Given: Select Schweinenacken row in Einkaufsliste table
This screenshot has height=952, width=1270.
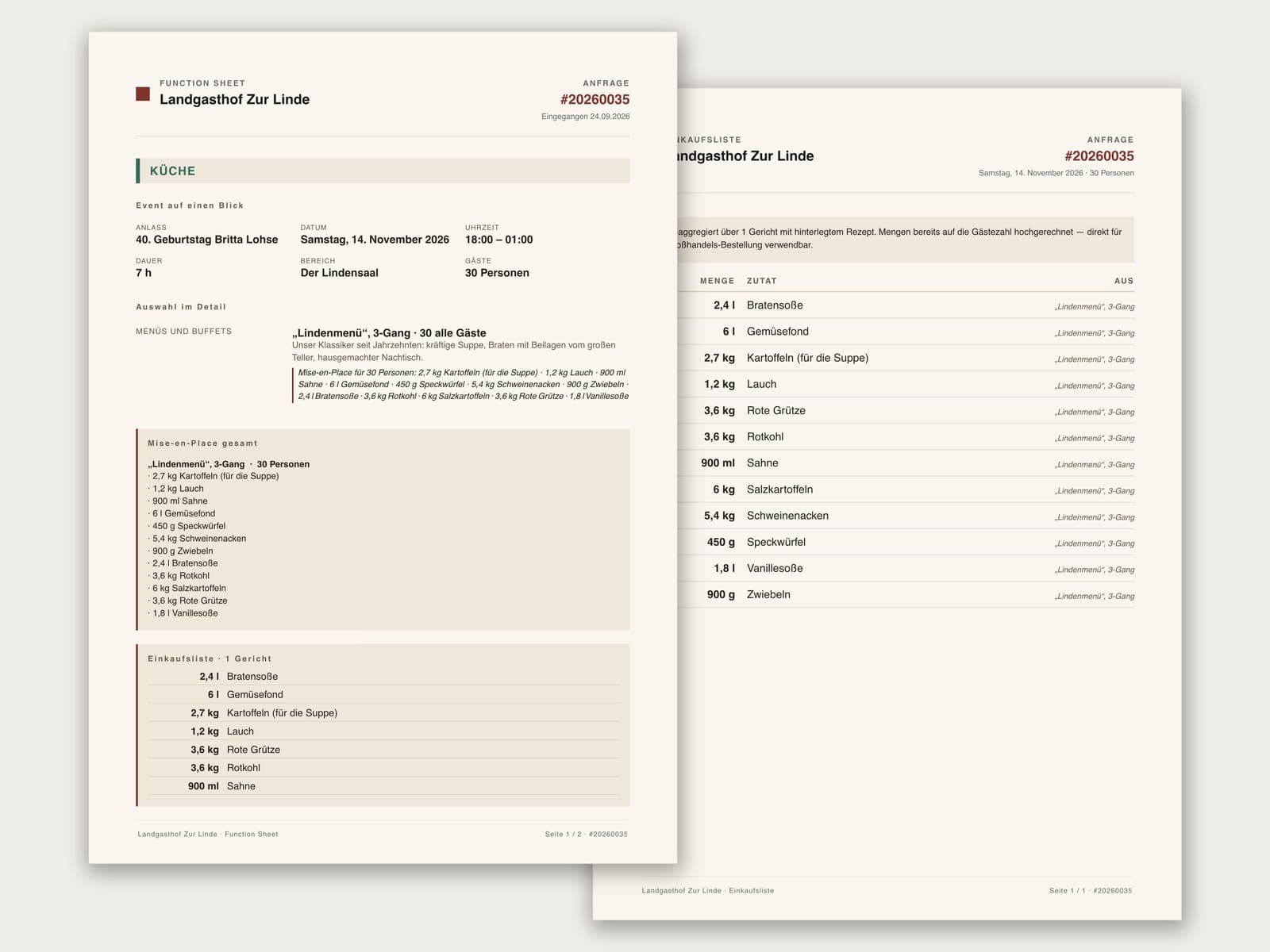Looking at the screenshot, I should coord(906,516).
